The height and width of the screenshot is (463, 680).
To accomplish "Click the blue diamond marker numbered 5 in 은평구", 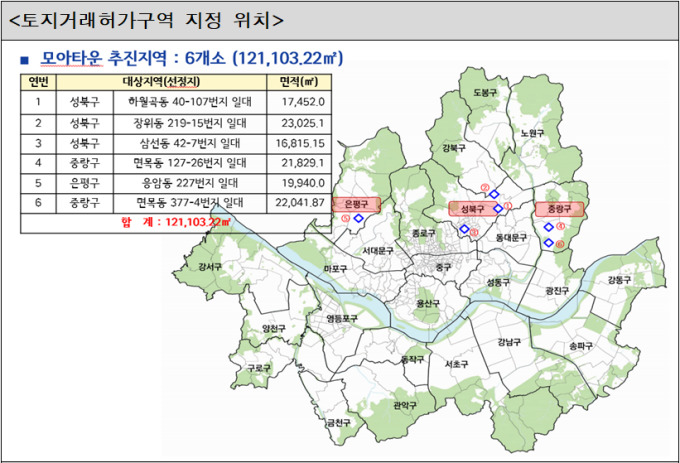I will pos(358,216).
